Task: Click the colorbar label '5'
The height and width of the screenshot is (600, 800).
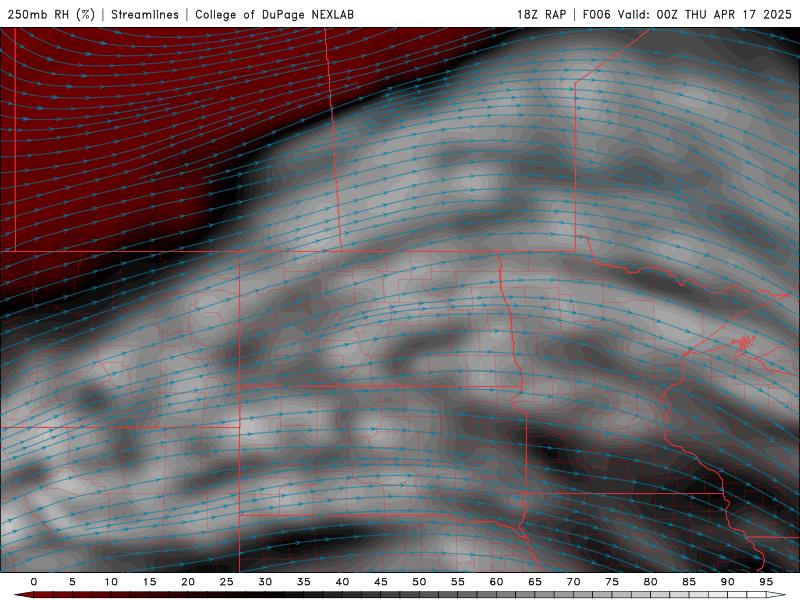Action: [72, 582]
